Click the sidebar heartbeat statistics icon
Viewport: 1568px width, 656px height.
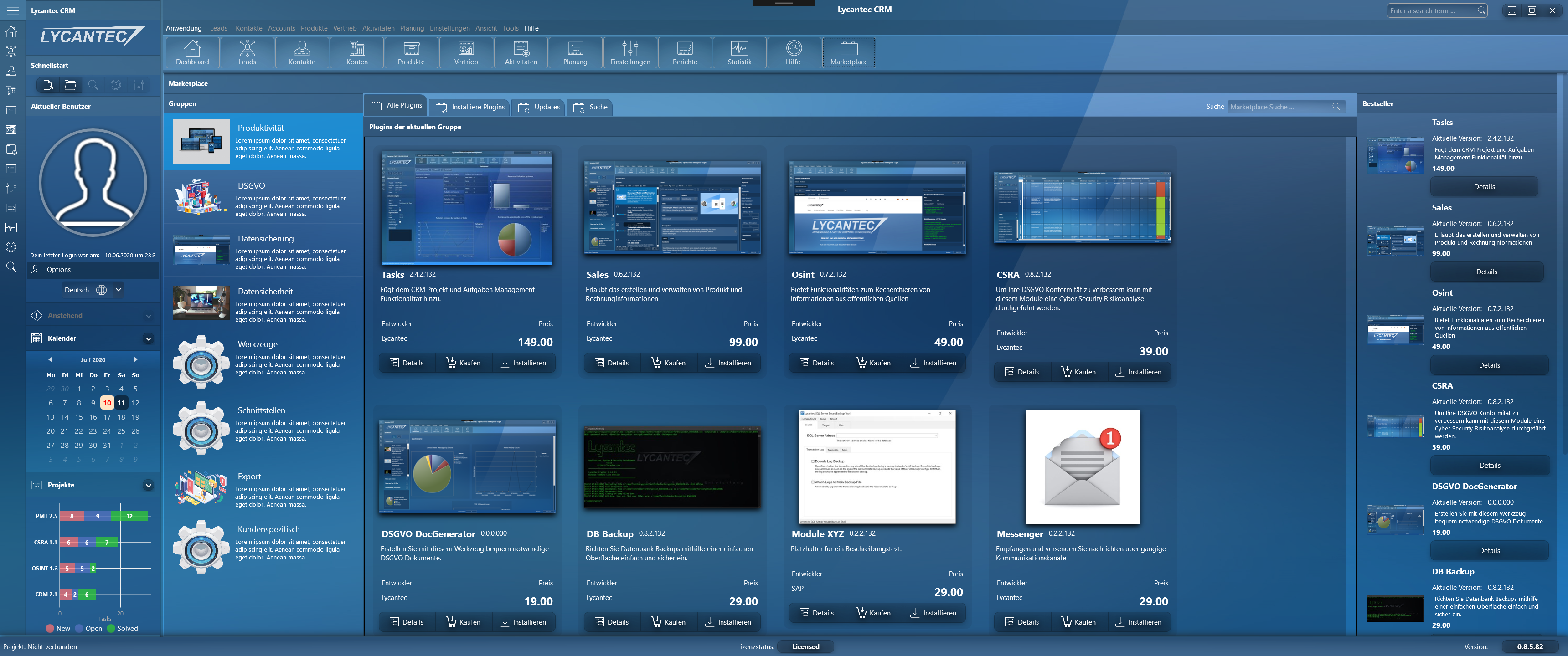pos(11,228)
